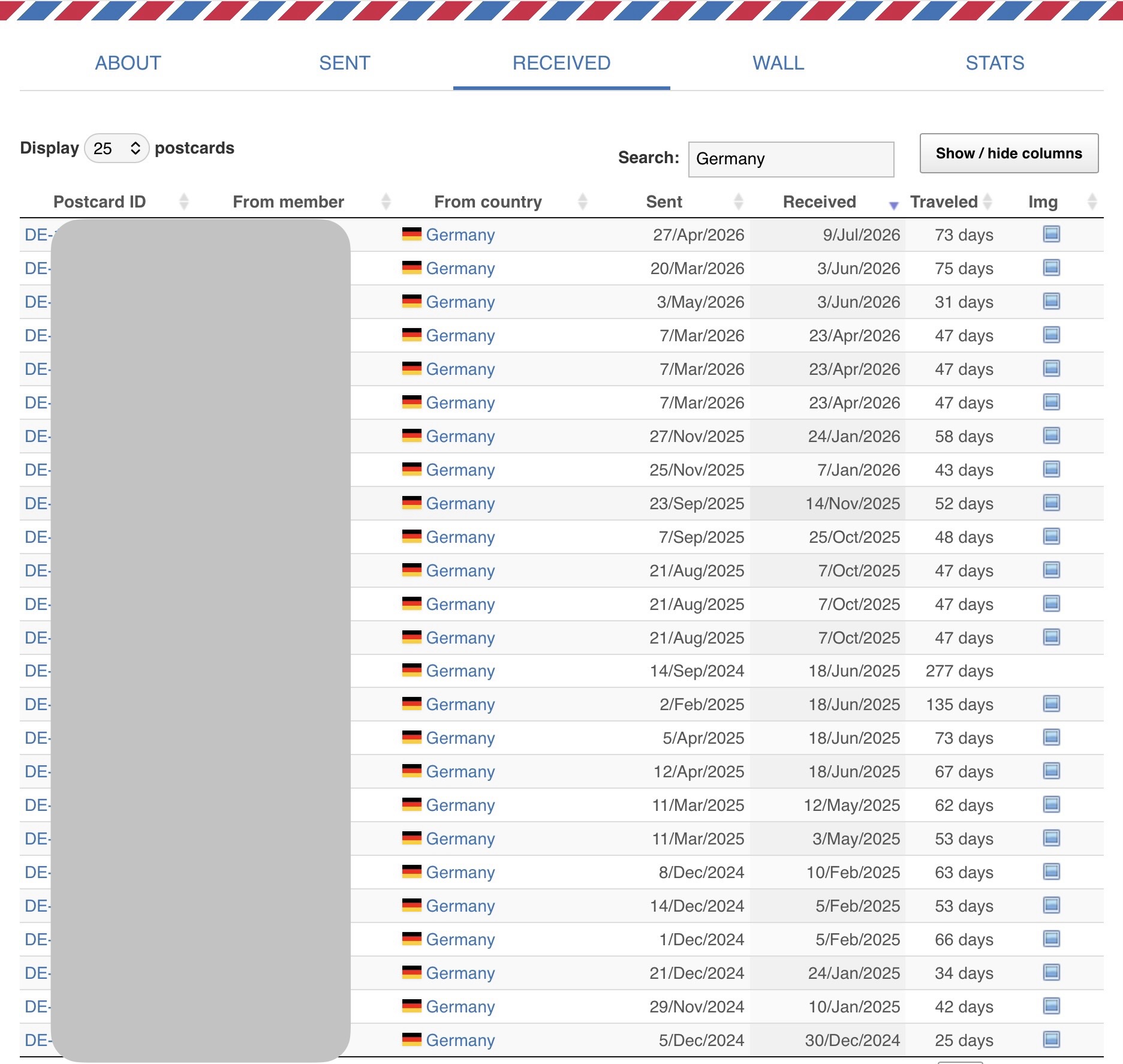This screenshot has width=1123, height=1064.
Task: Open image for postcard received 3/May/2025
Action: coord(1051,838)
